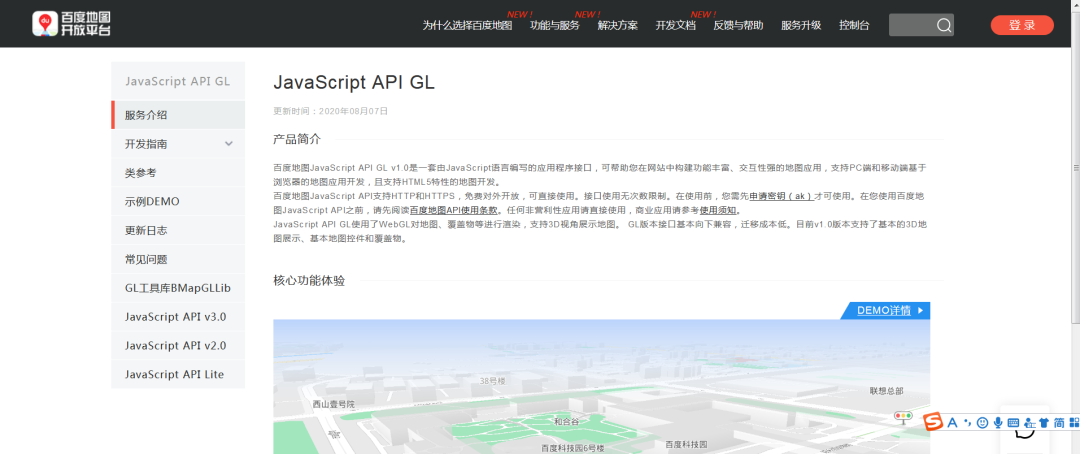The image size is (1080, 454).
Task: Follow the 申请密钥（ak）link
Action: pyautogui.click(x=780, y=196)
